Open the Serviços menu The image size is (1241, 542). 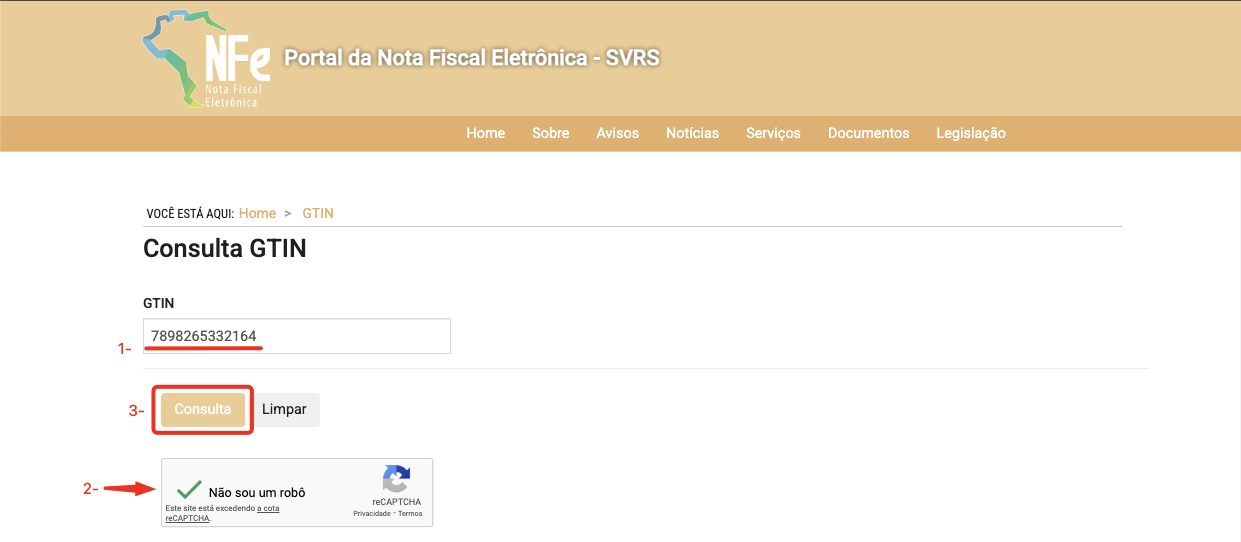coord(774,133)
